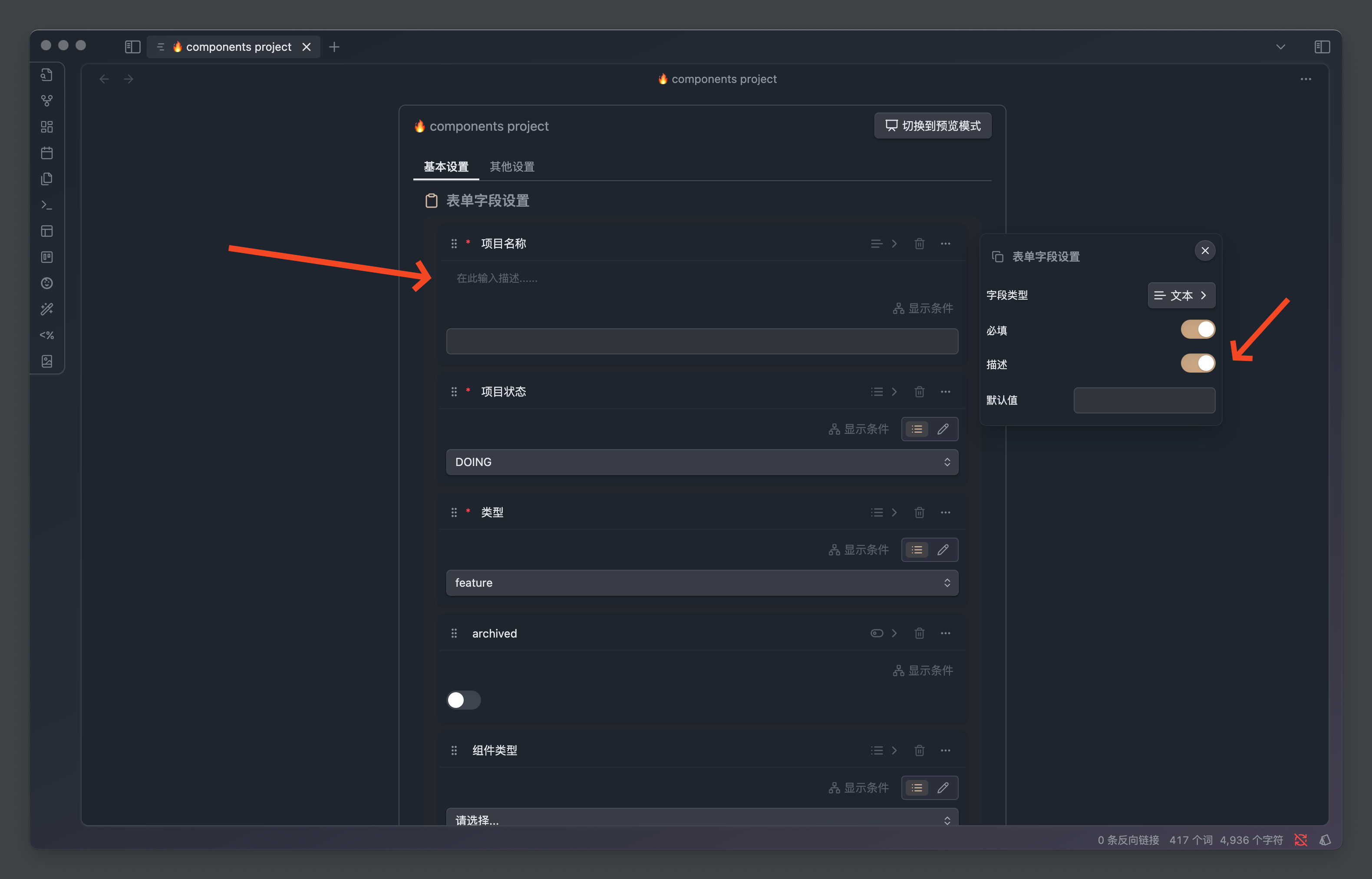Open the feature type dropdown
This screenshot has height=879, width=1372.
tap(702, 583)
